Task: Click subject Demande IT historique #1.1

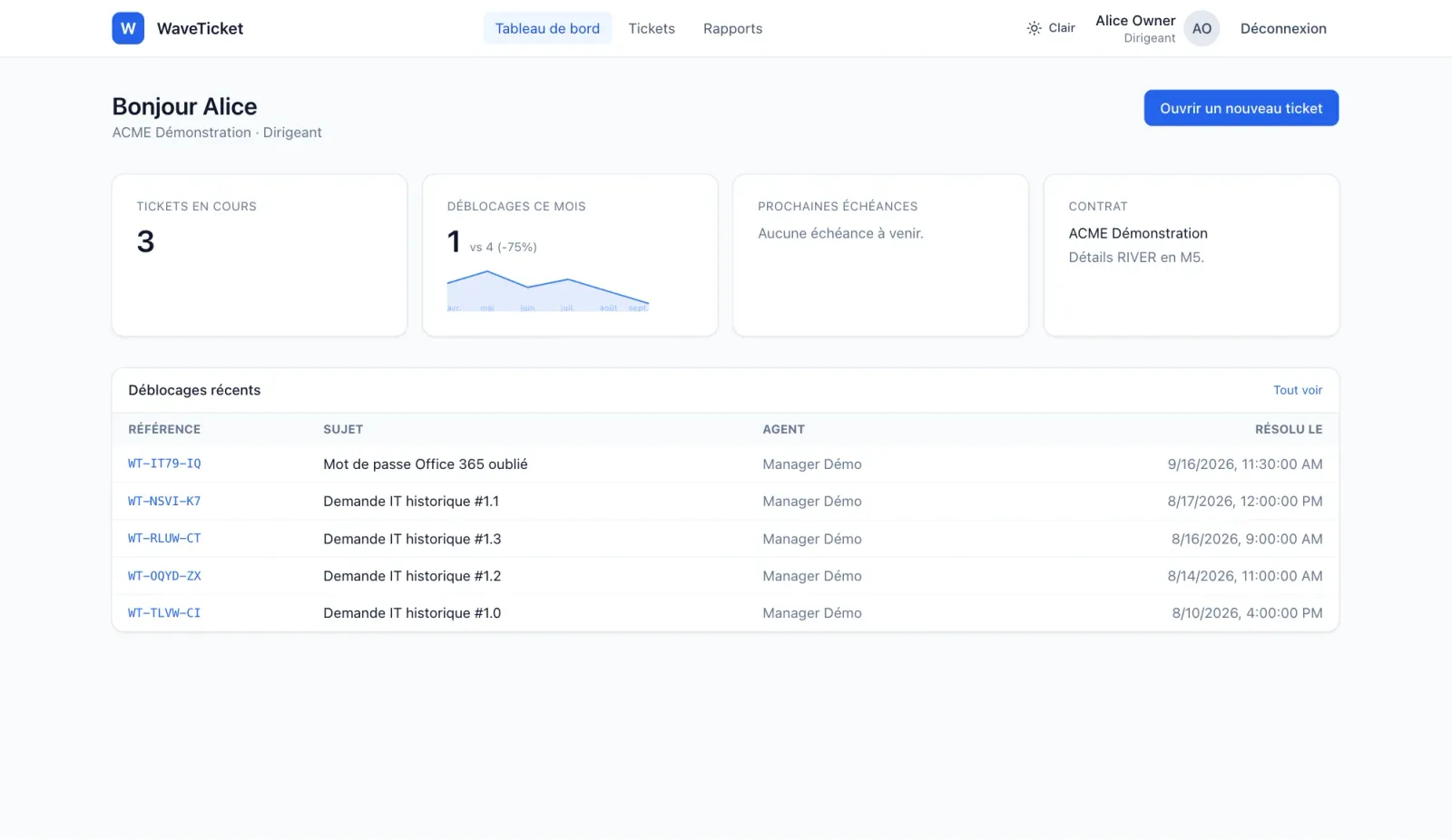Action: (411, 502)
